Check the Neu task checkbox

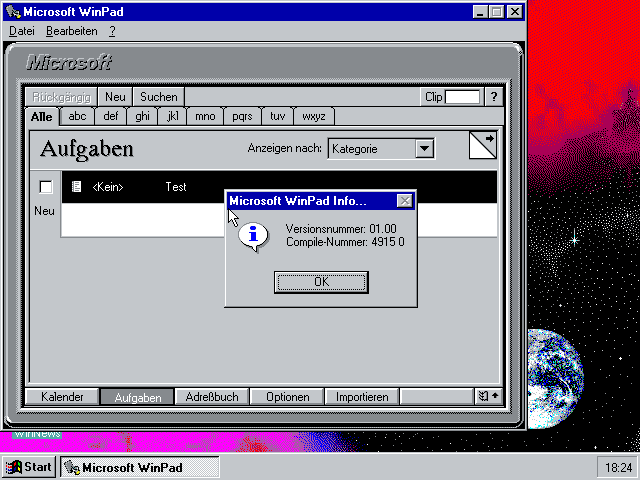[46, 187]
